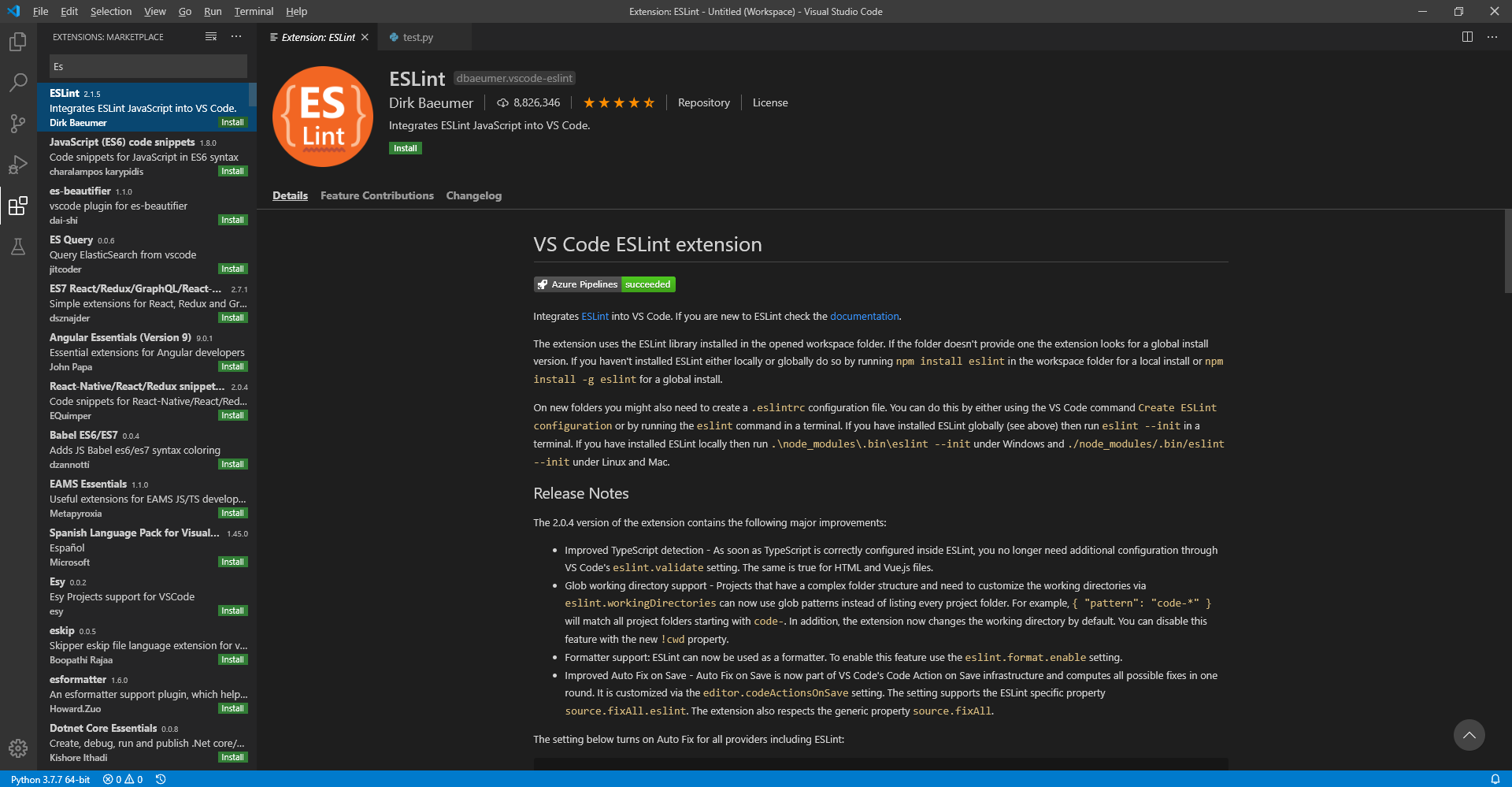
Task: Open the Manage gear icon
Action: (18, 748)
